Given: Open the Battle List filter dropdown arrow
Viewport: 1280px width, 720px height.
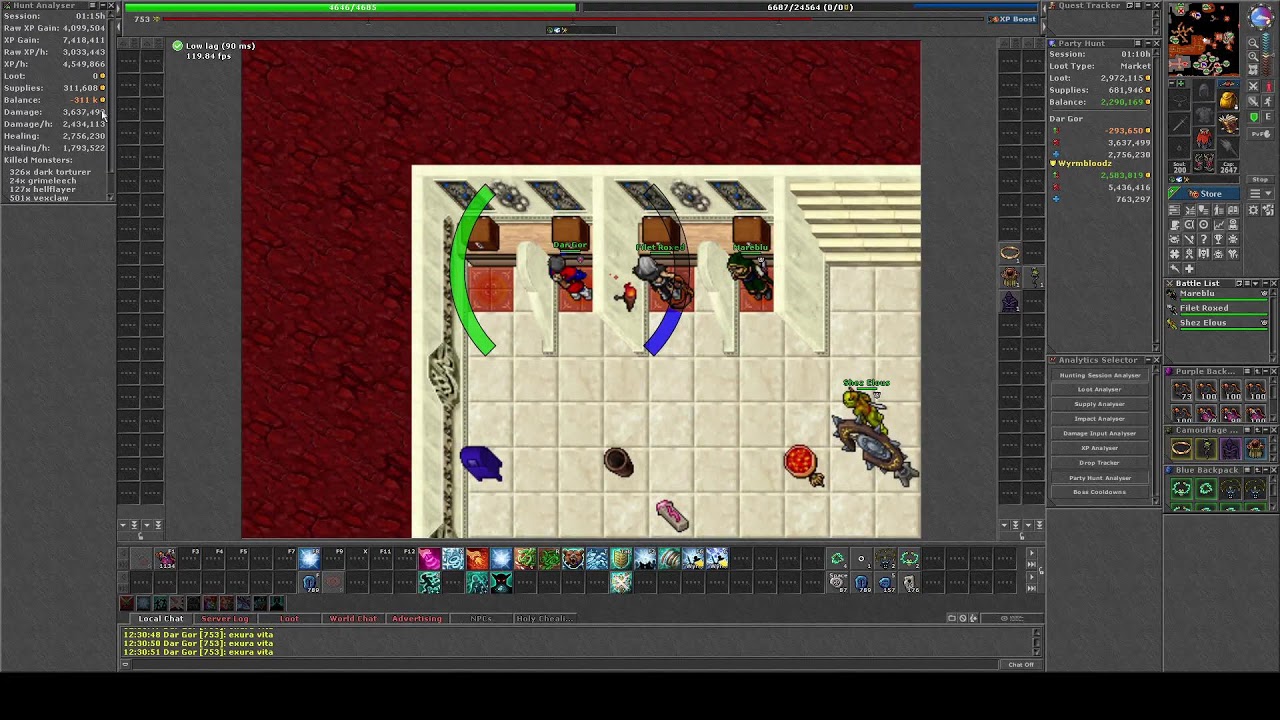Looking at the screenshot, I should [1256, 283].
